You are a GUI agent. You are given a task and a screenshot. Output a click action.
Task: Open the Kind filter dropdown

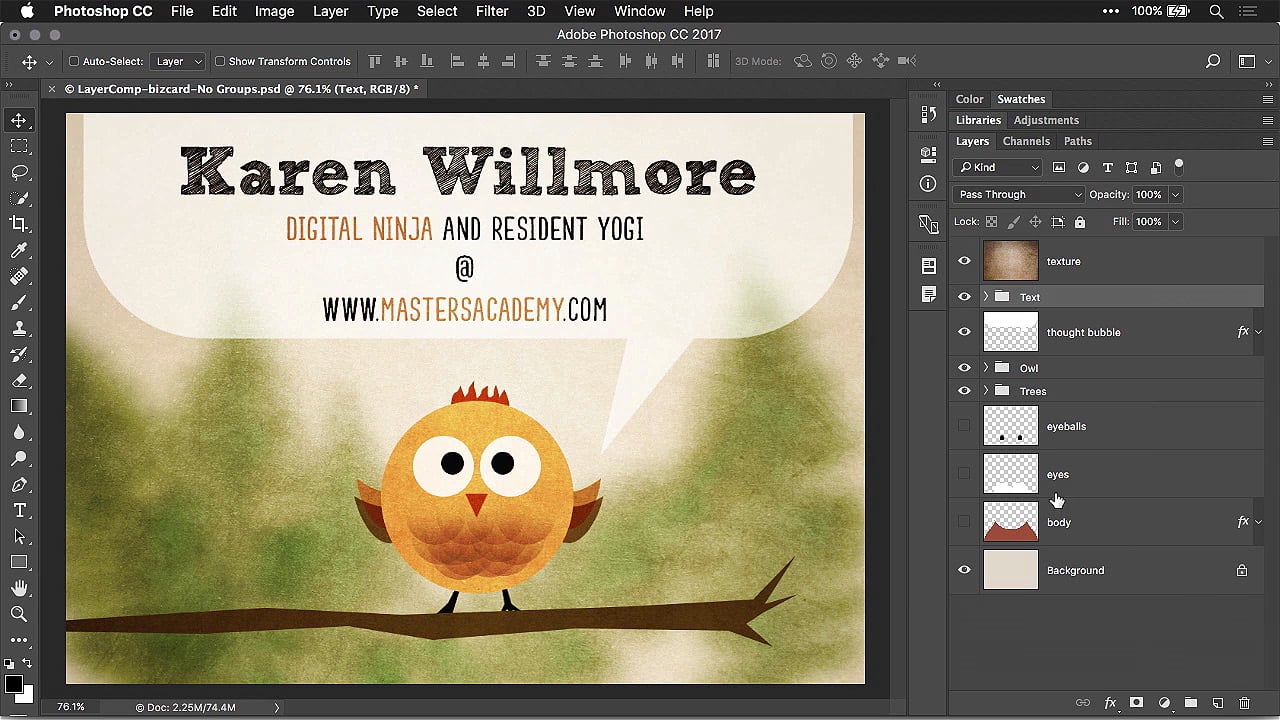[x=998, y=167]
